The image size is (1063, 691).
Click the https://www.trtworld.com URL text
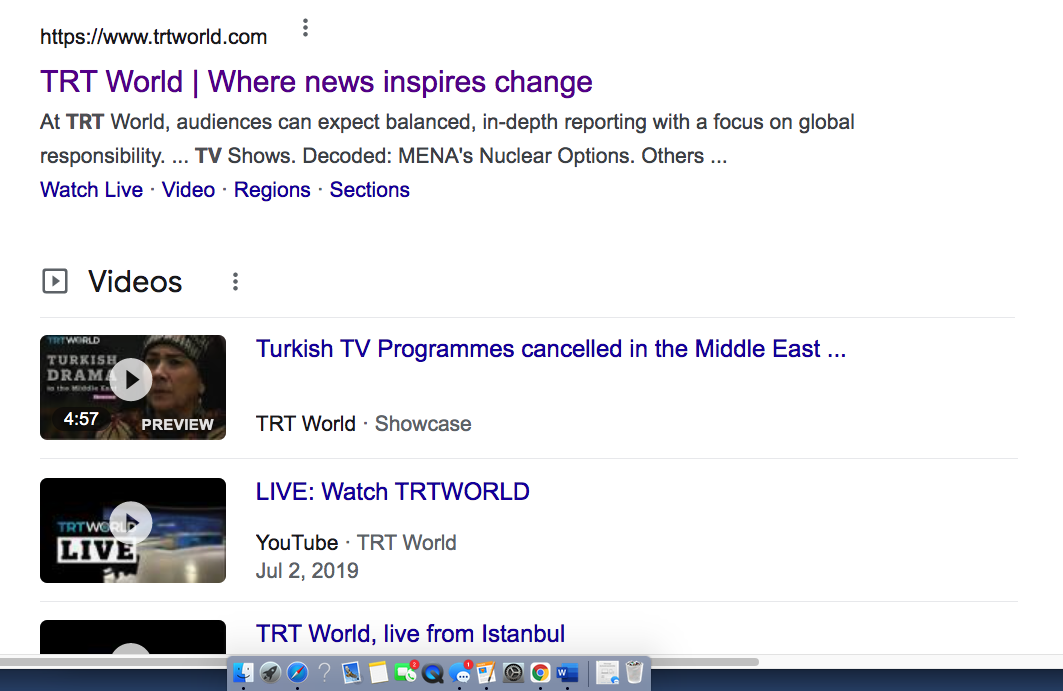[153, 37]
